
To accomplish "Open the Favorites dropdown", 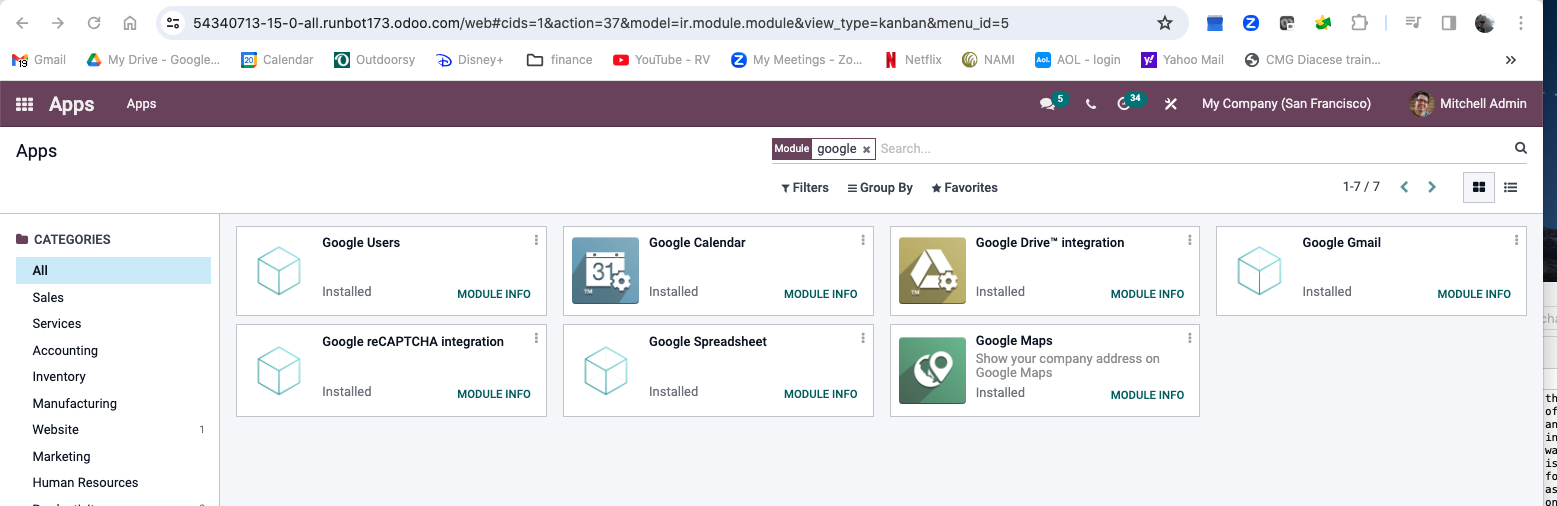I will coord(965,188).
